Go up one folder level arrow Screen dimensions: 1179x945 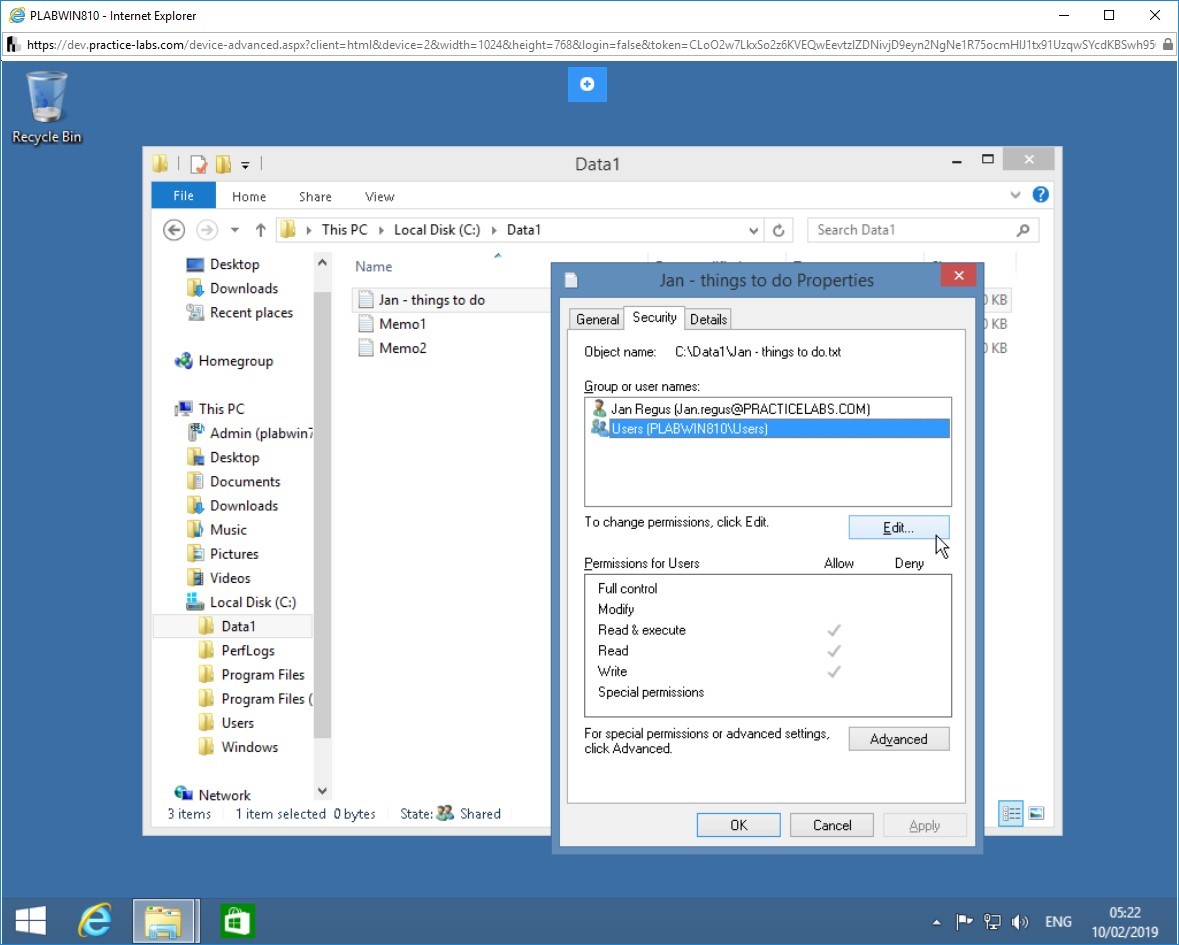(260, 230)
